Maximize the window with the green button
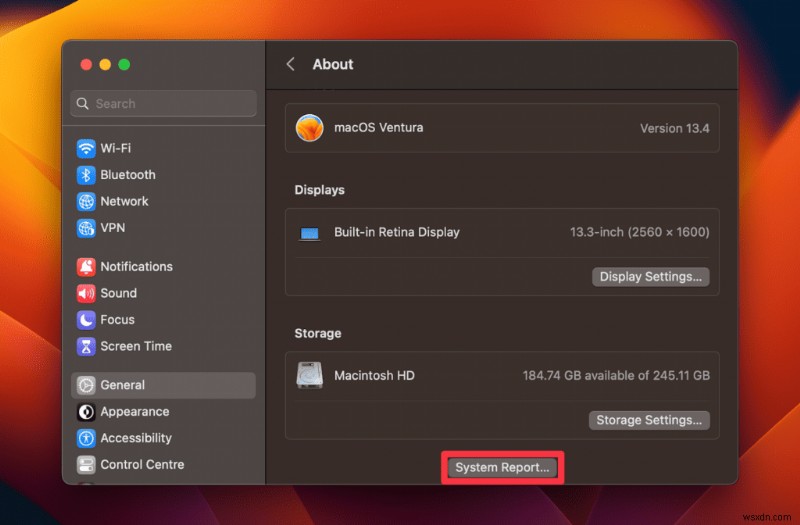The image size is (800, 525). (124, 65)
